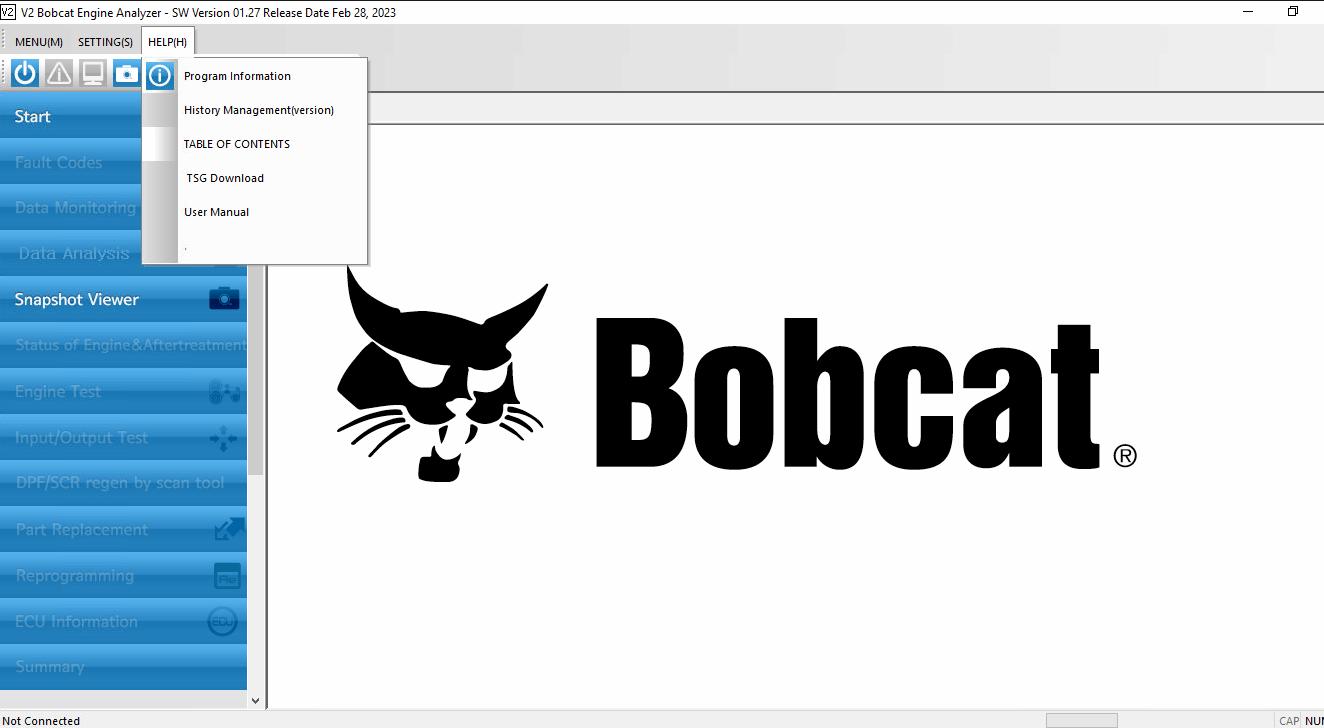The width and height of the screenshot is (1324, 728).
Task: Open the MENU(M) menu
Action: pos(37,42)
